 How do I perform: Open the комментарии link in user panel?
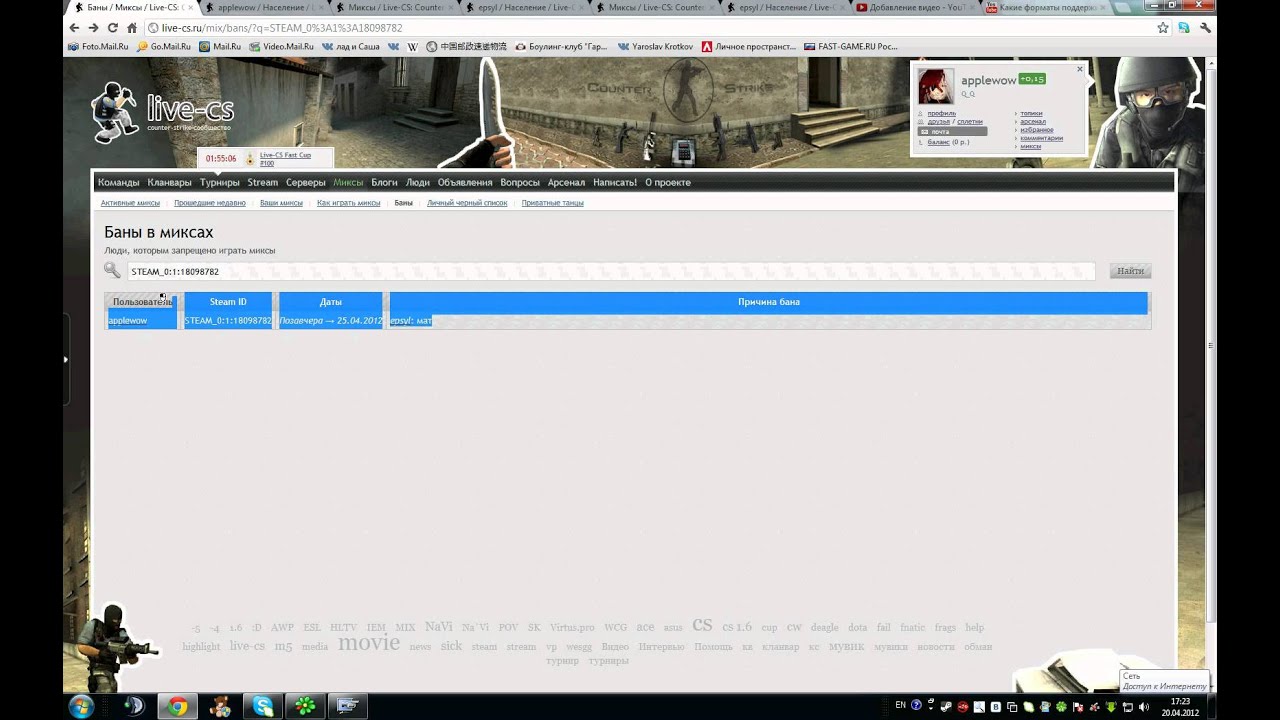click(x=1041, y=138)
